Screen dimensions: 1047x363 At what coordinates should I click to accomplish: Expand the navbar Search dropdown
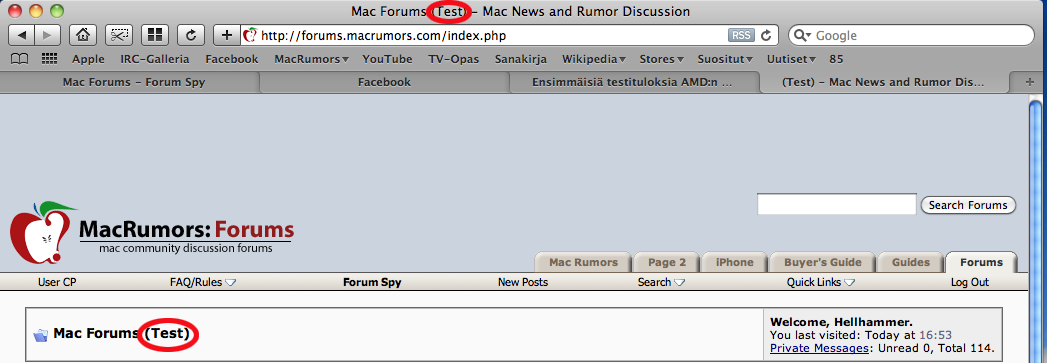661,282
